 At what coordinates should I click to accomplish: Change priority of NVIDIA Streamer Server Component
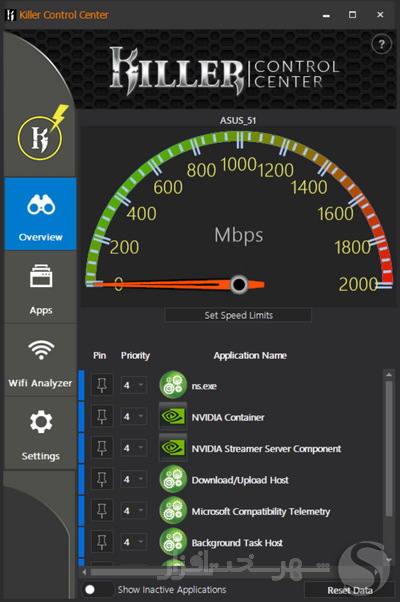[133, 448]
